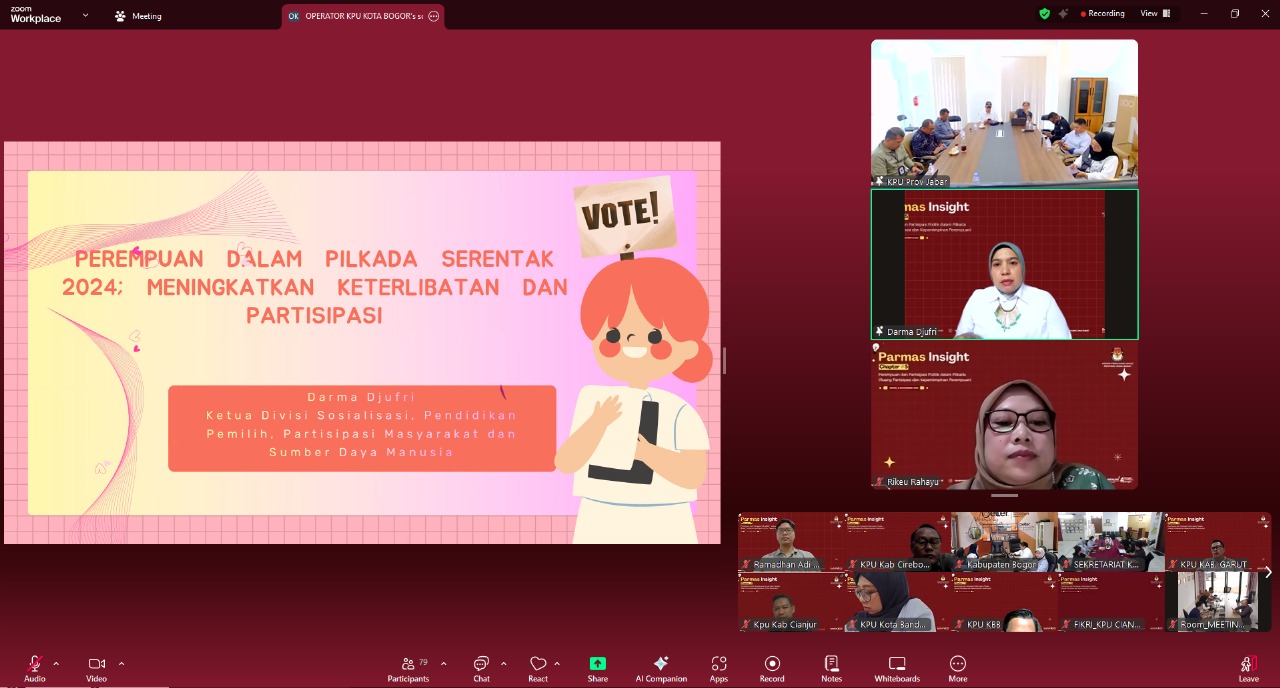Show next page of participant thumbnails
Image resolution: width=1280 pixels, height=688 pixels.
coord(1268,572)
